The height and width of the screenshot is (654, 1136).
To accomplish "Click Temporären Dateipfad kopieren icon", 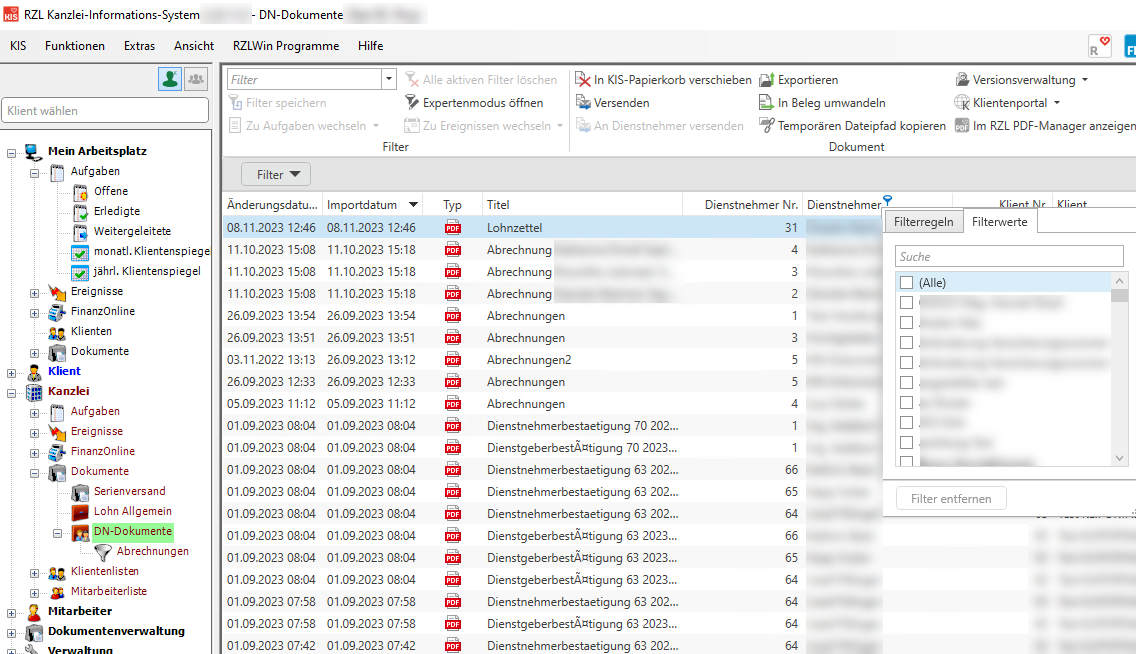I will pos(767,126).
